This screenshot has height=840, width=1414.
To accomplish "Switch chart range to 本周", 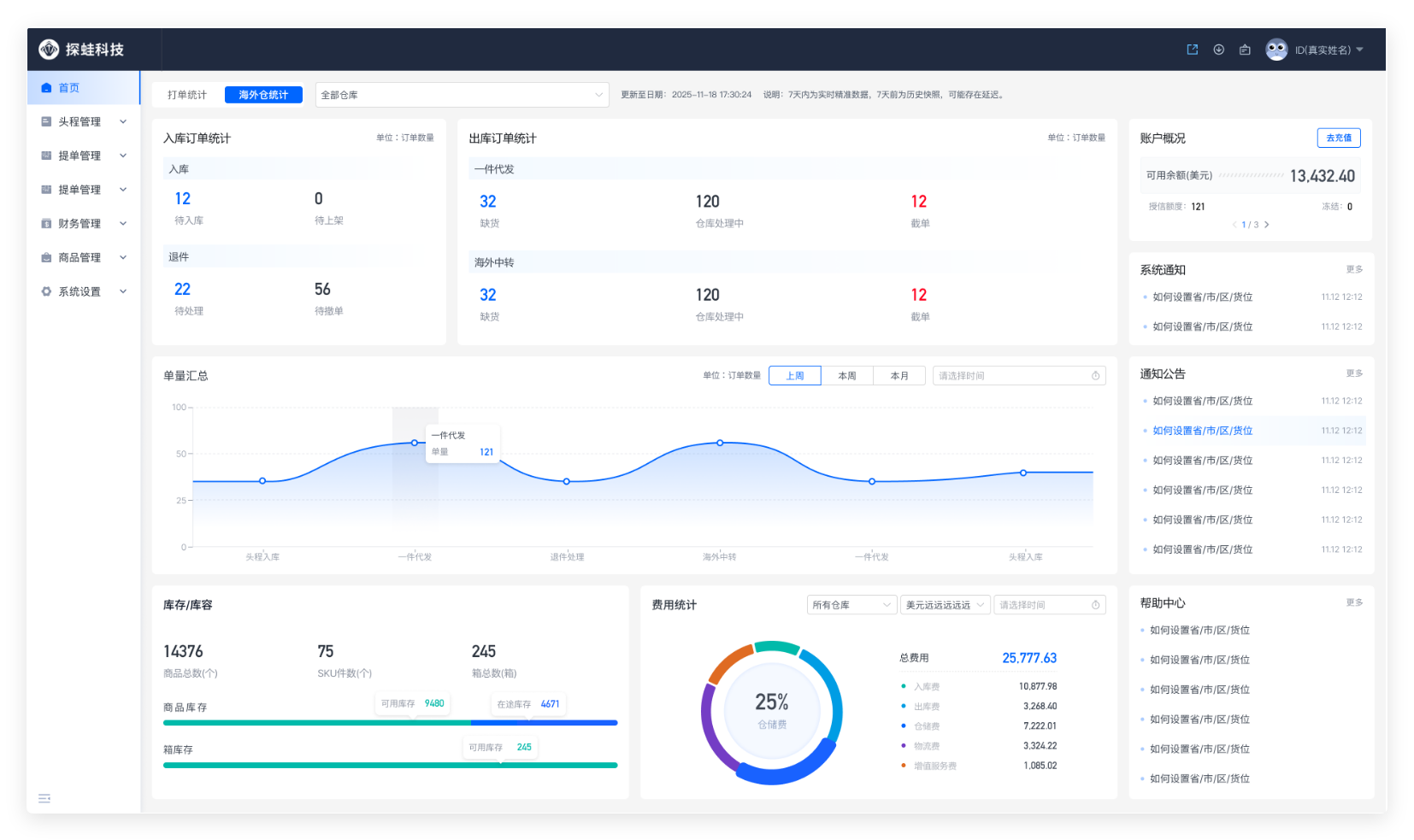I will [x=847, y=376].
